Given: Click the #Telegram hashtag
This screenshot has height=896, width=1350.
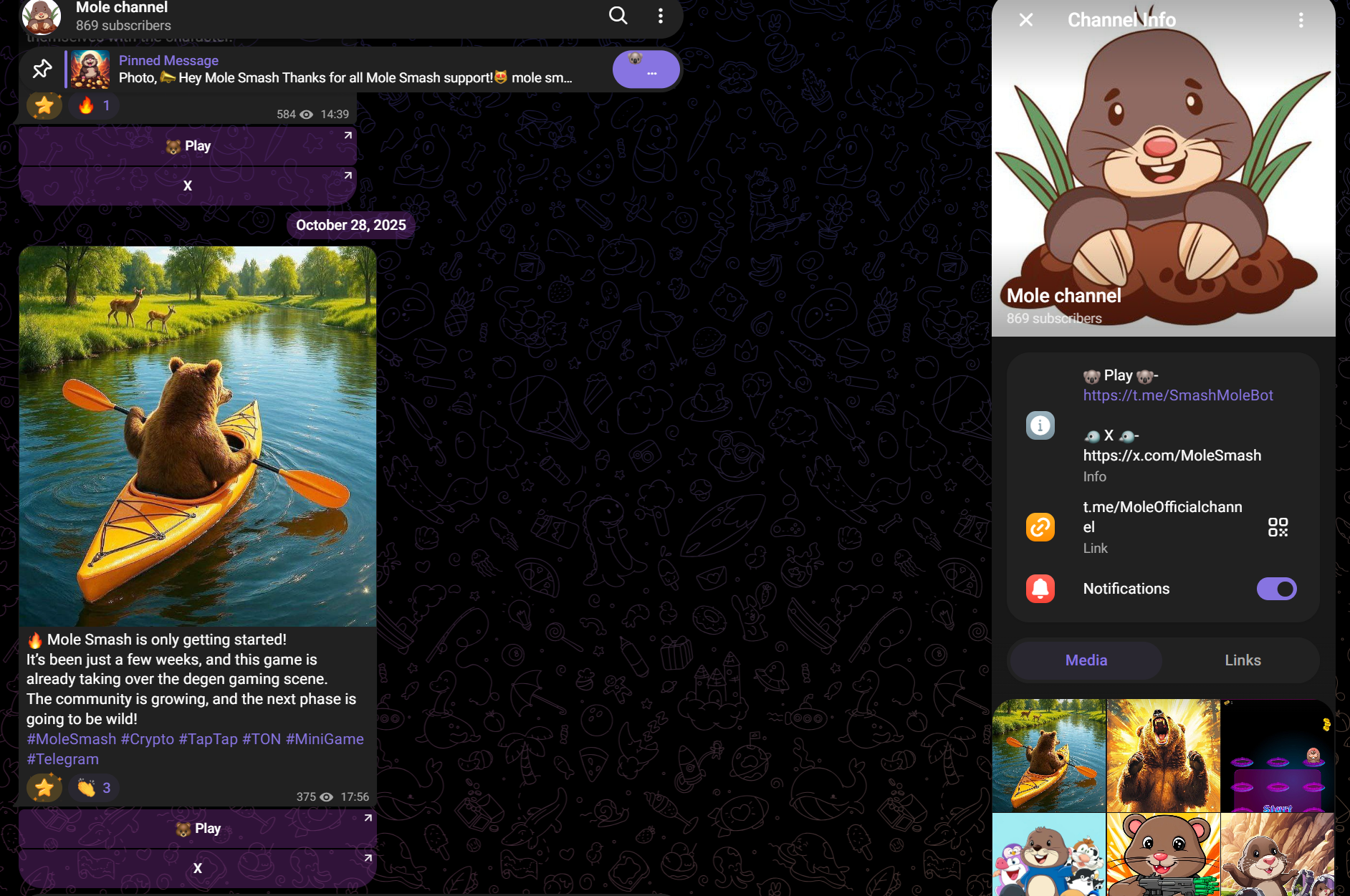Looking at the screenshot, I should coord(62,759).
